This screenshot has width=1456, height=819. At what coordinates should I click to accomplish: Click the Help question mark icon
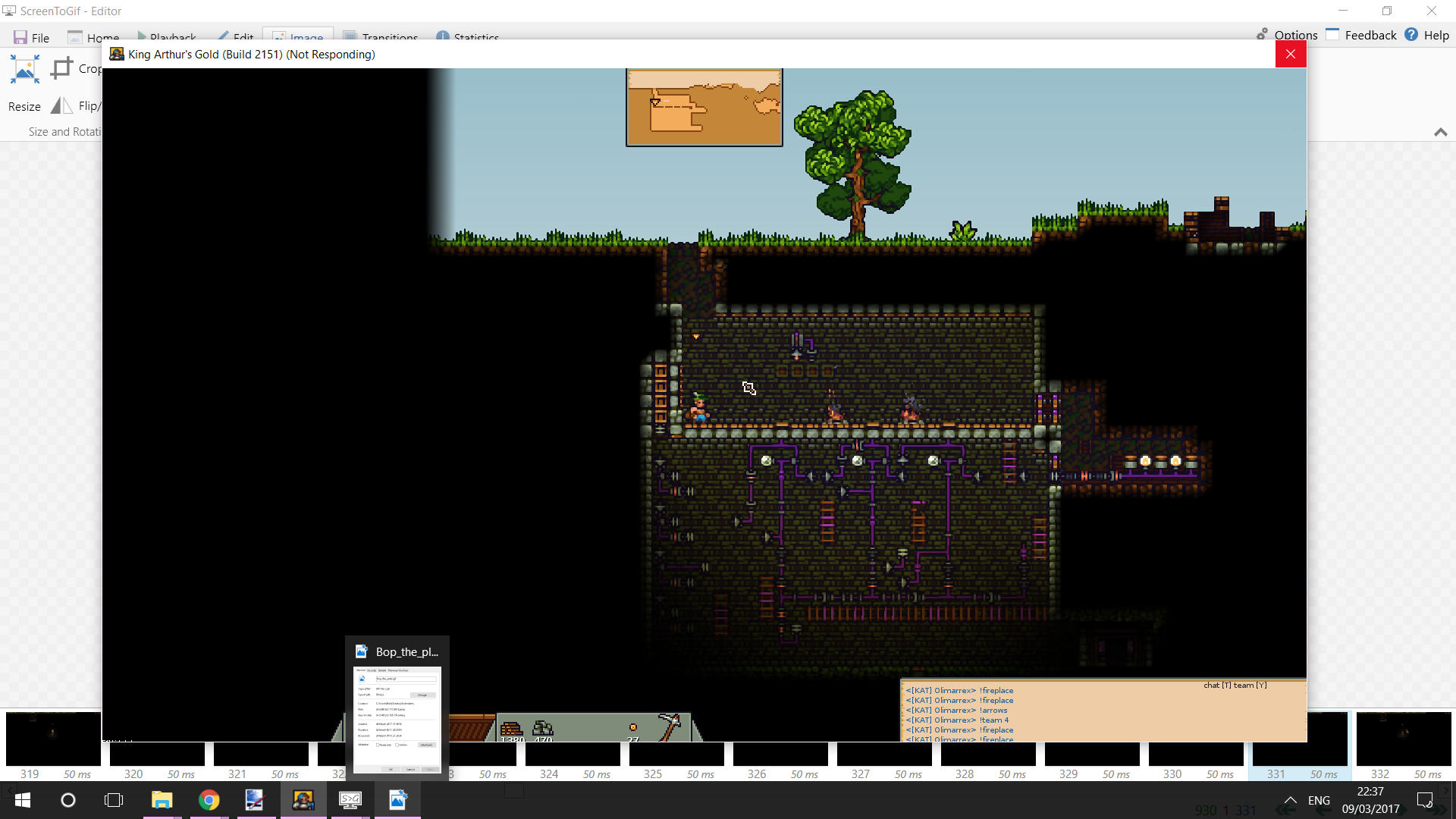click(x=1411, y=35)
